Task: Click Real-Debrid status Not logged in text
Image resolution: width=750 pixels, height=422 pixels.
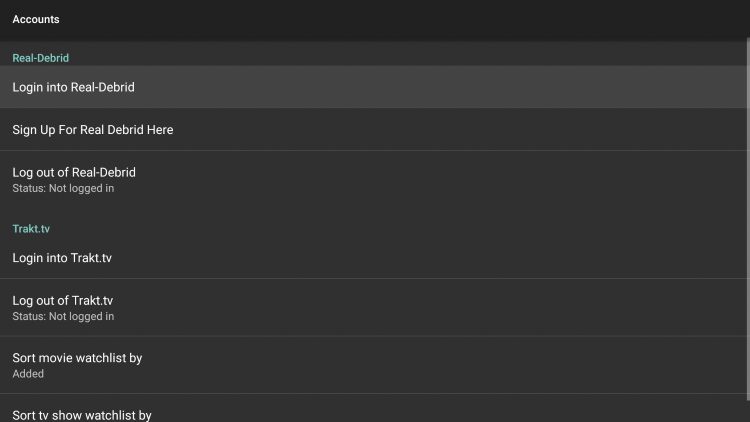Action: pos(63,189)
